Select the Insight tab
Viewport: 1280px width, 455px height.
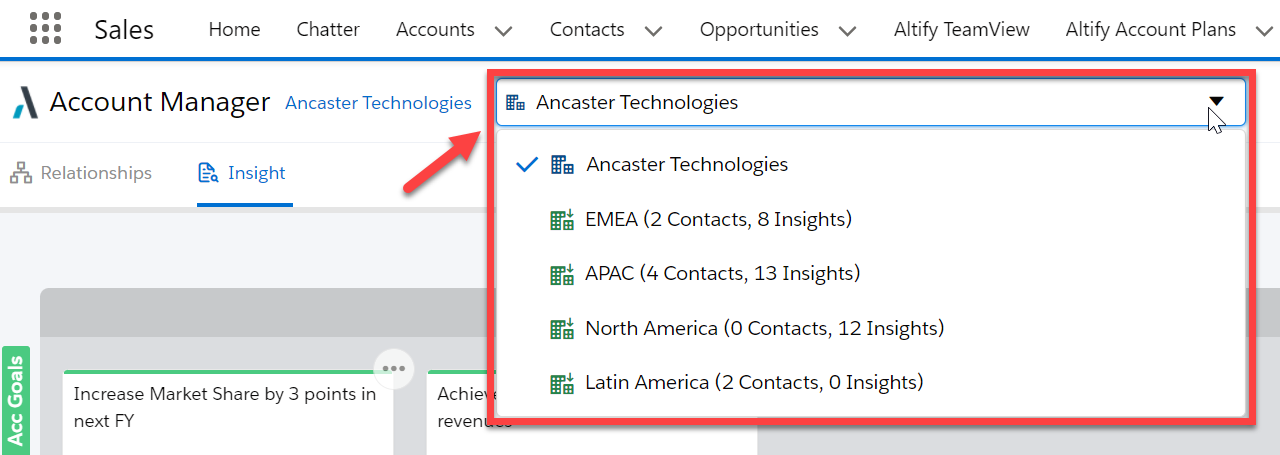coord(244,173)
